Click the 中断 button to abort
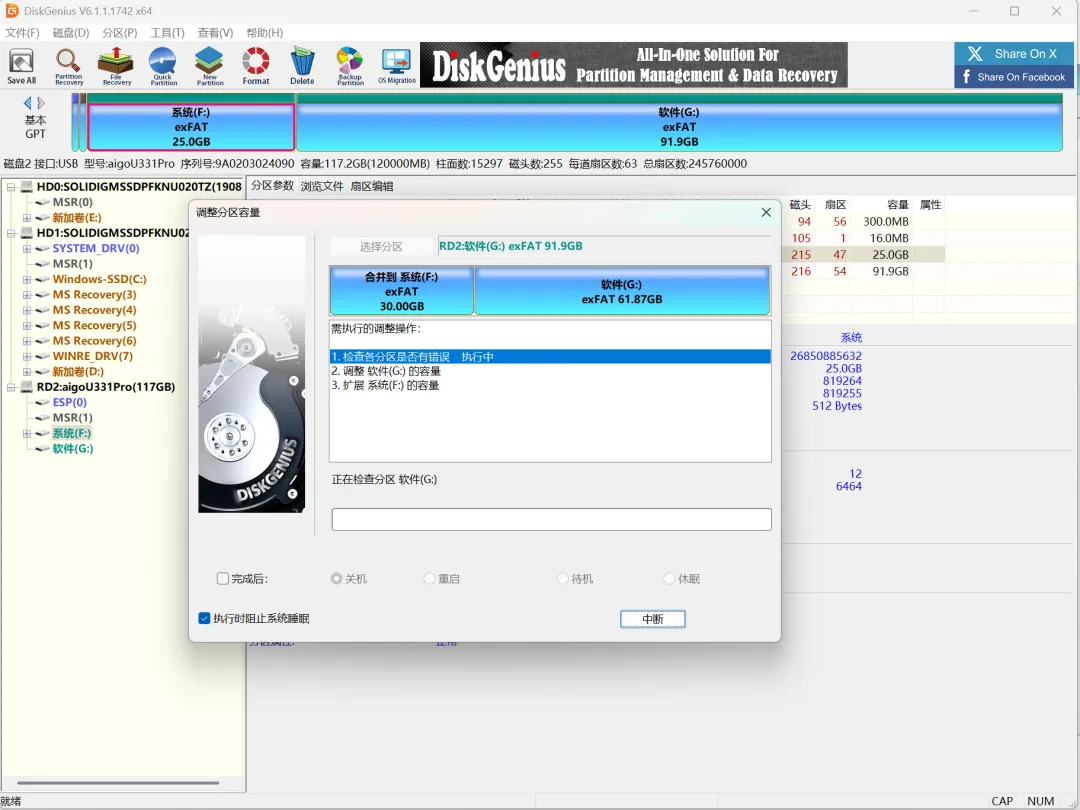Screen dimensions: 1080x810 652,619
